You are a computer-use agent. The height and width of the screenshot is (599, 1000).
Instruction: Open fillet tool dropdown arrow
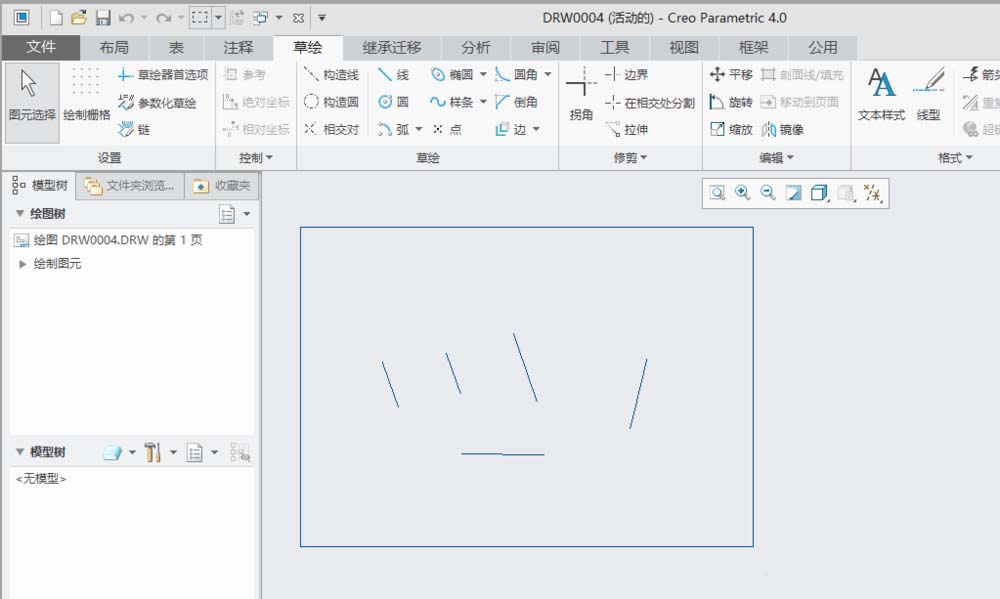548,75
